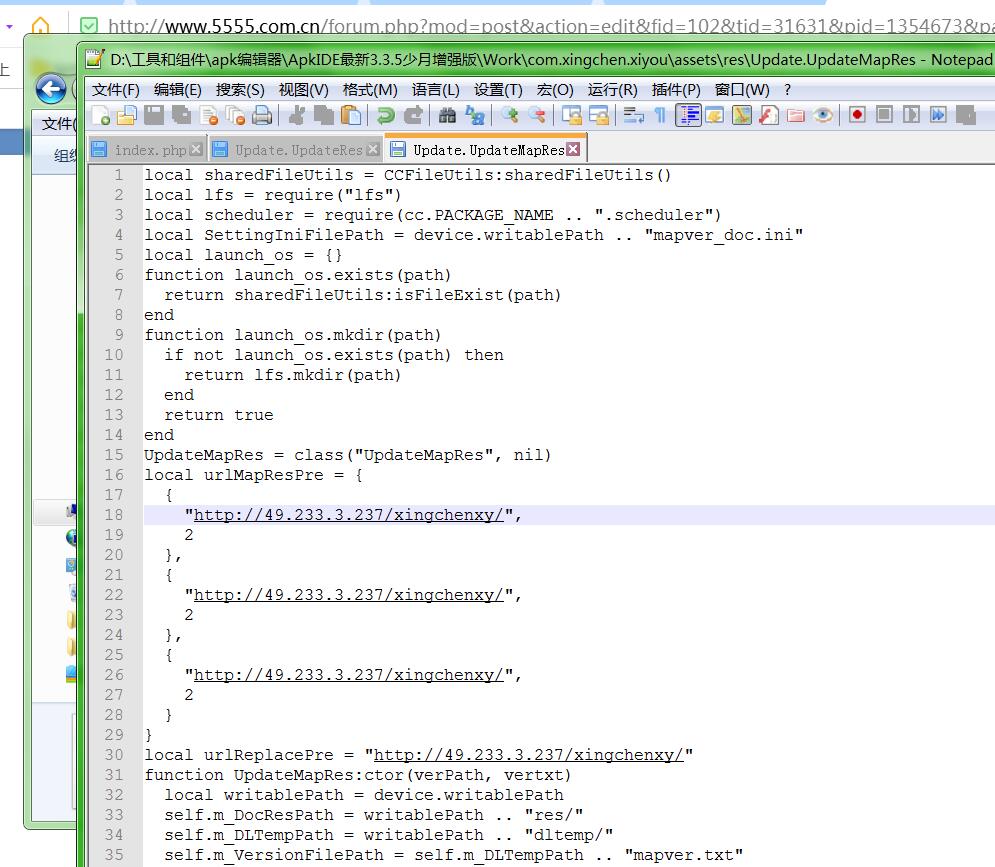Click the Print toolbar icon
The width and height of the screenshot is (995, 867).
pos(262,116)
